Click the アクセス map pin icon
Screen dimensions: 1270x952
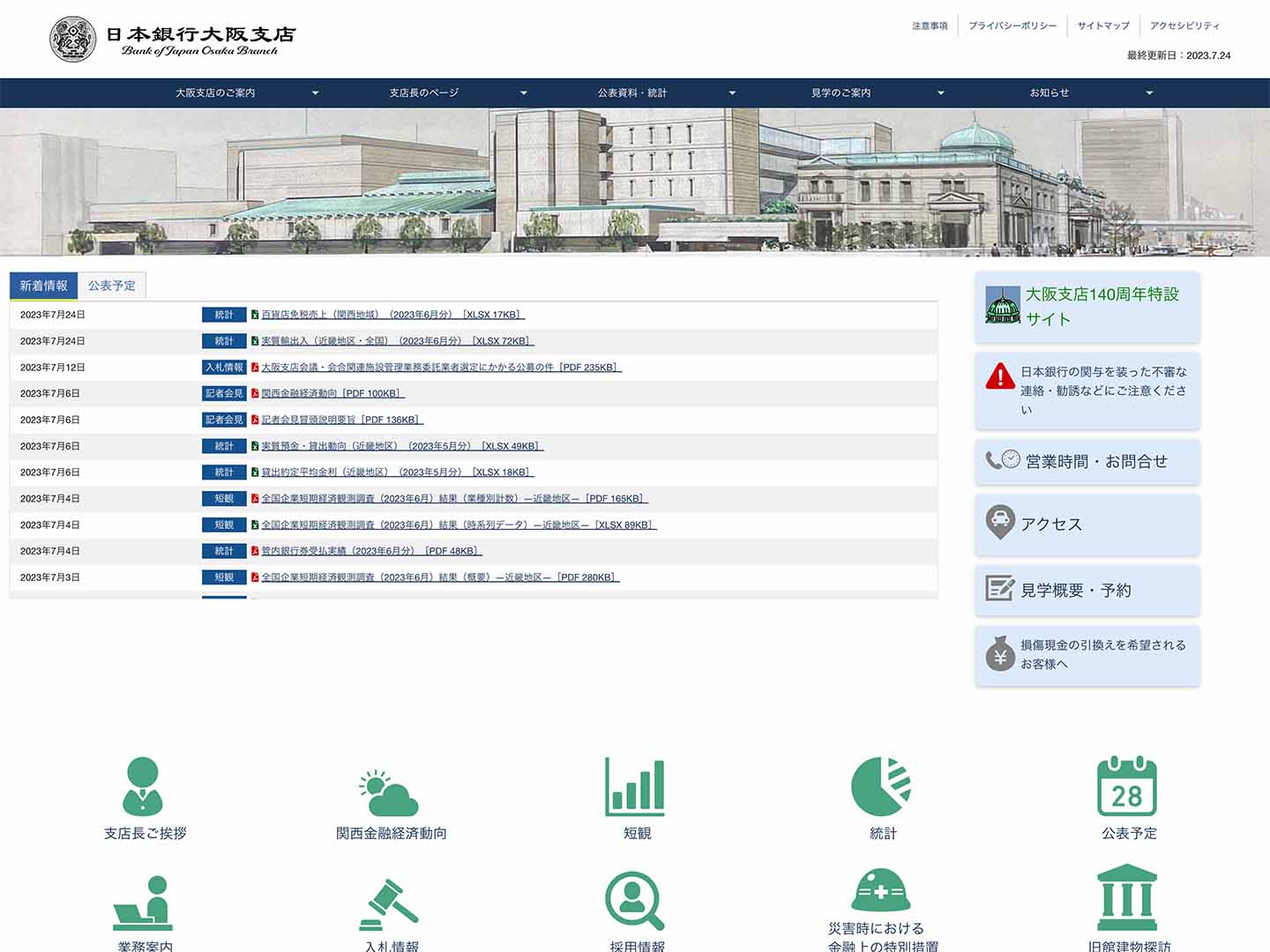click(1000, 522)
